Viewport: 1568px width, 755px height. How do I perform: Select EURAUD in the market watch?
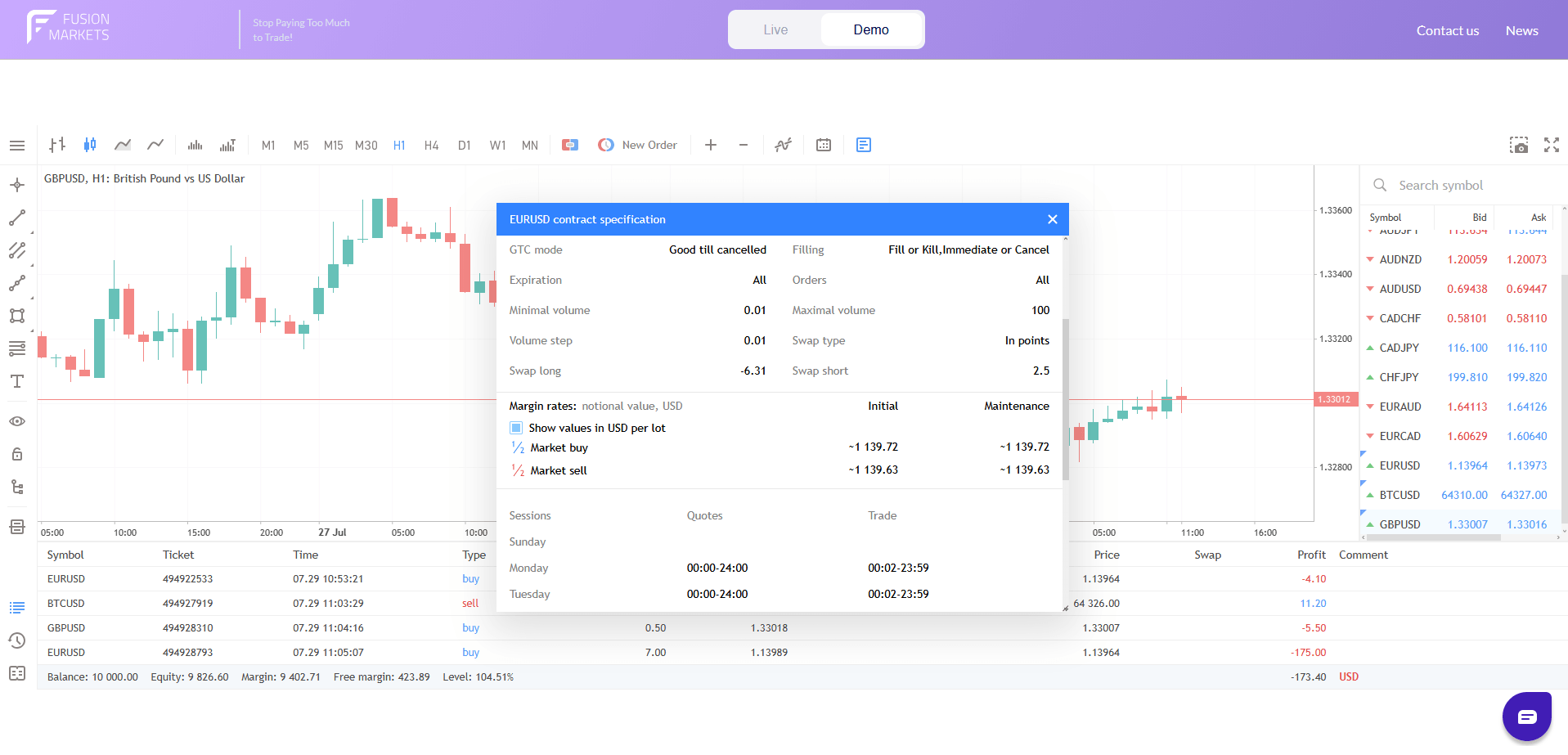[x=1460, y=407]
